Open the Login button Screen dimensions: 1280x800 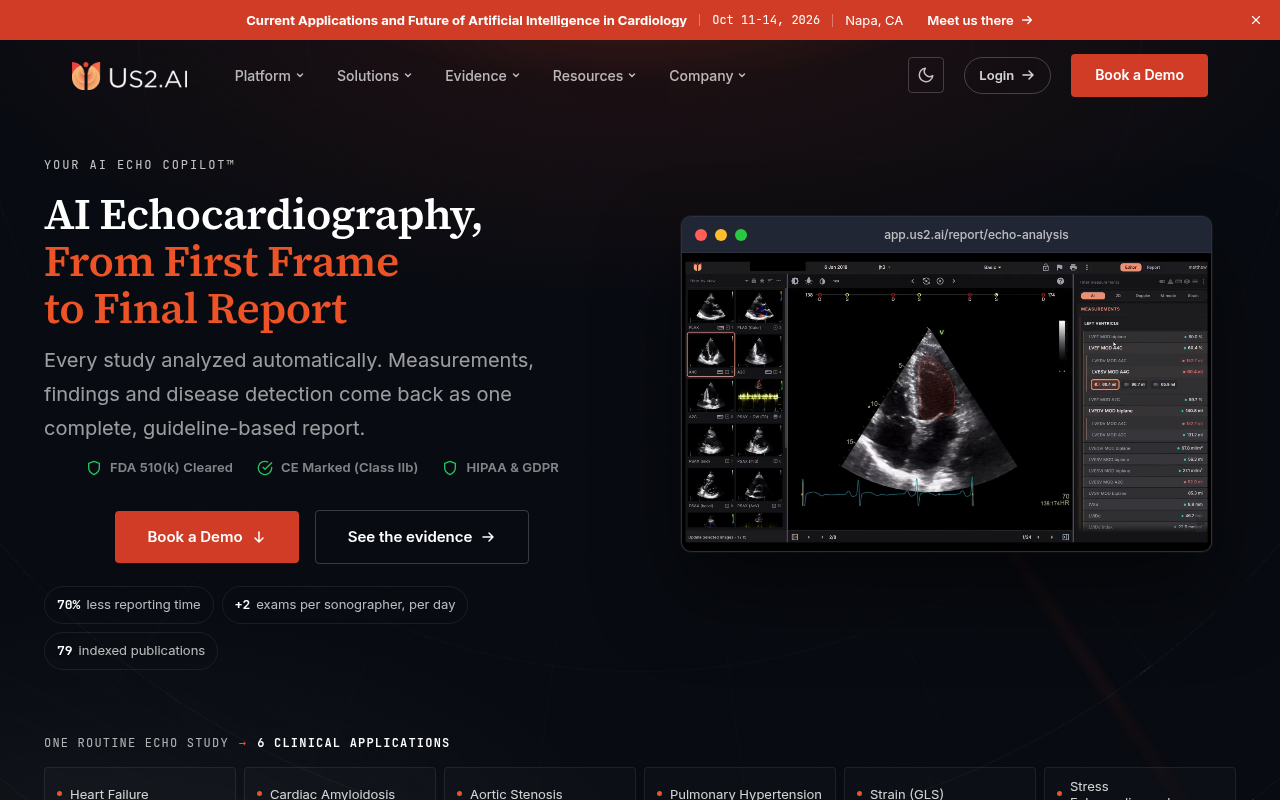(1007, 75)
